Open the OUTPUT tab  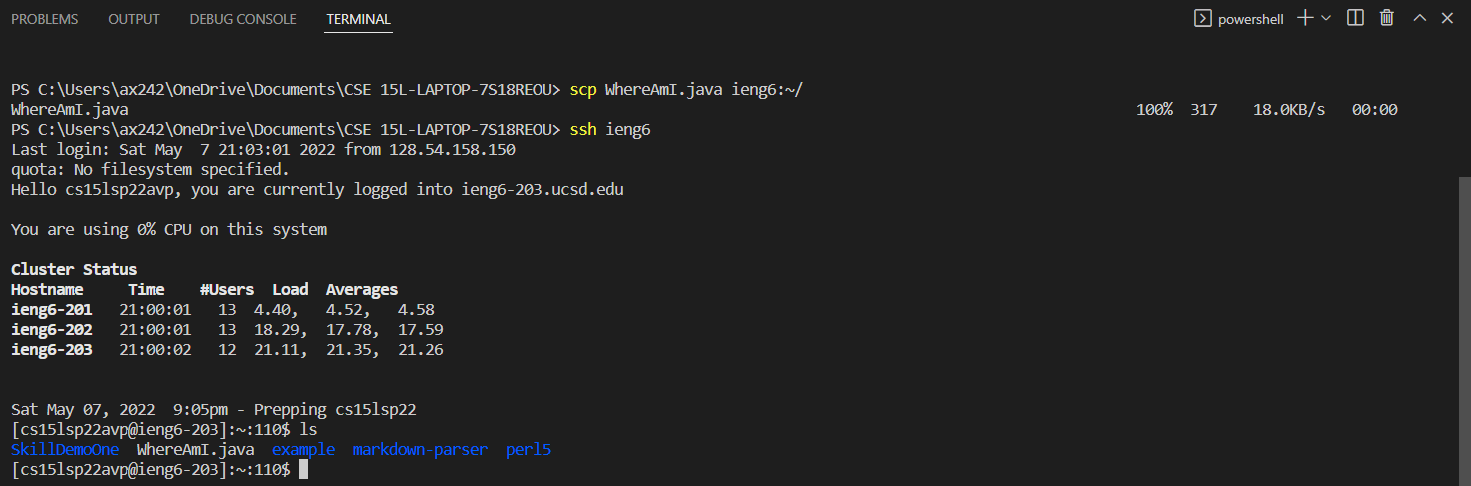[134, 19]
